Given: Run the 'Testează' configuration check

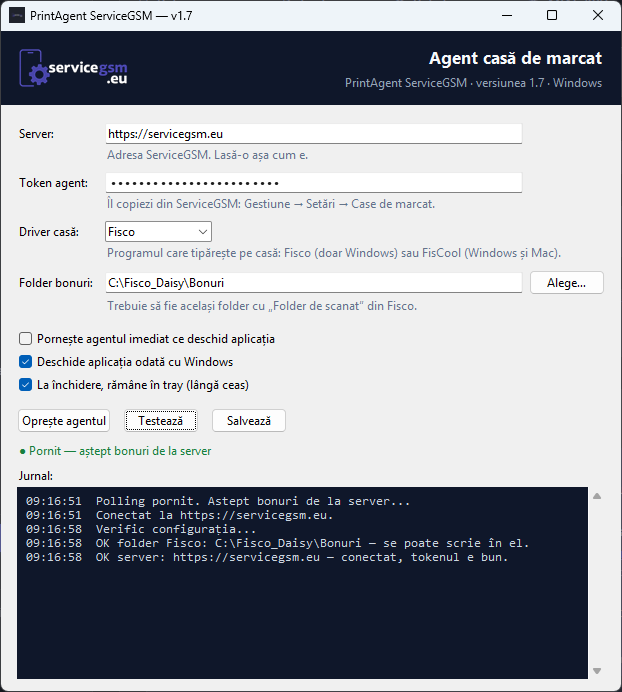Looking at the screenshot, I should (x=161, y=421).
